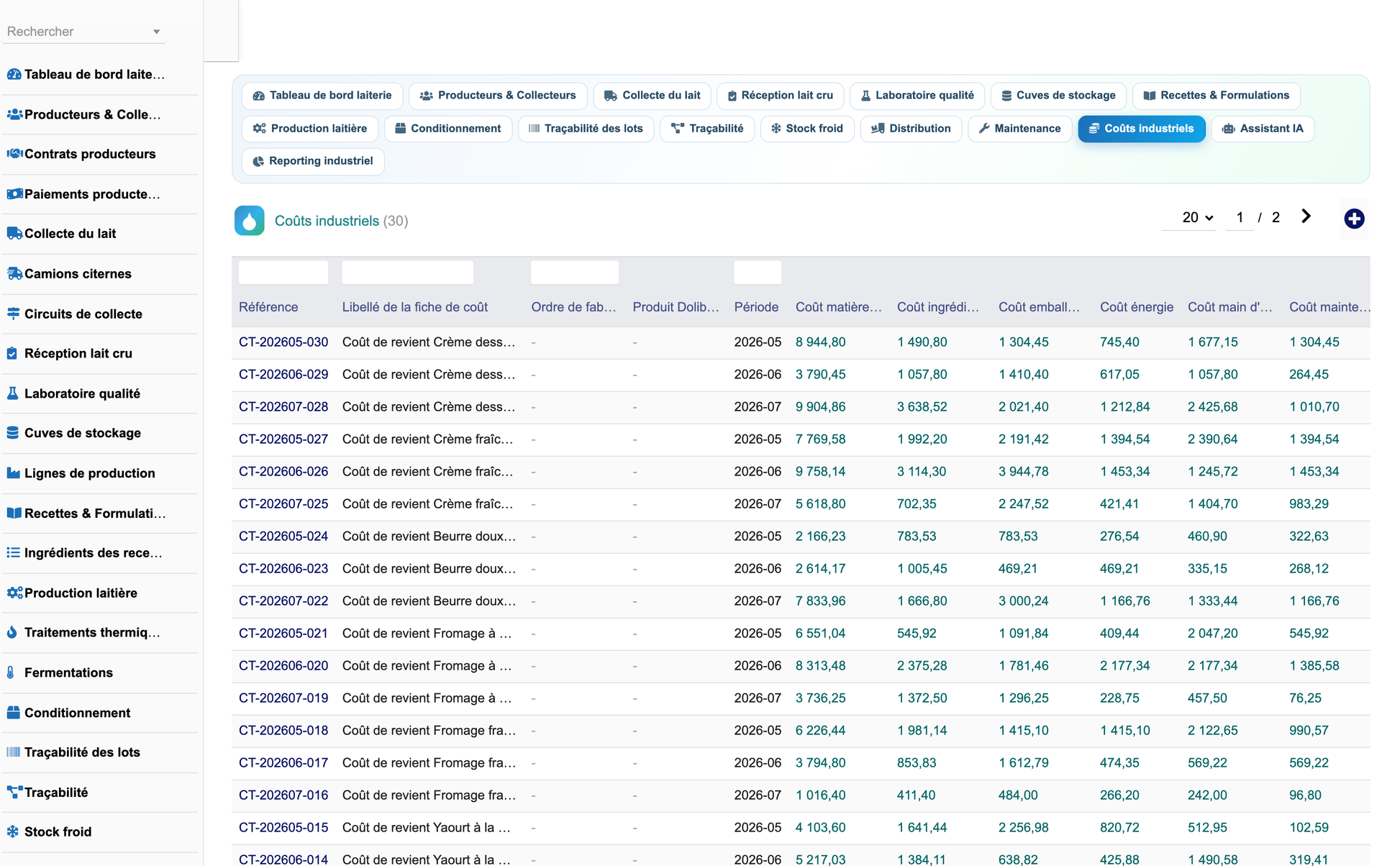The image size is (1400, 866).
Task: Click the Période filter input field
Action: [758, 273]
